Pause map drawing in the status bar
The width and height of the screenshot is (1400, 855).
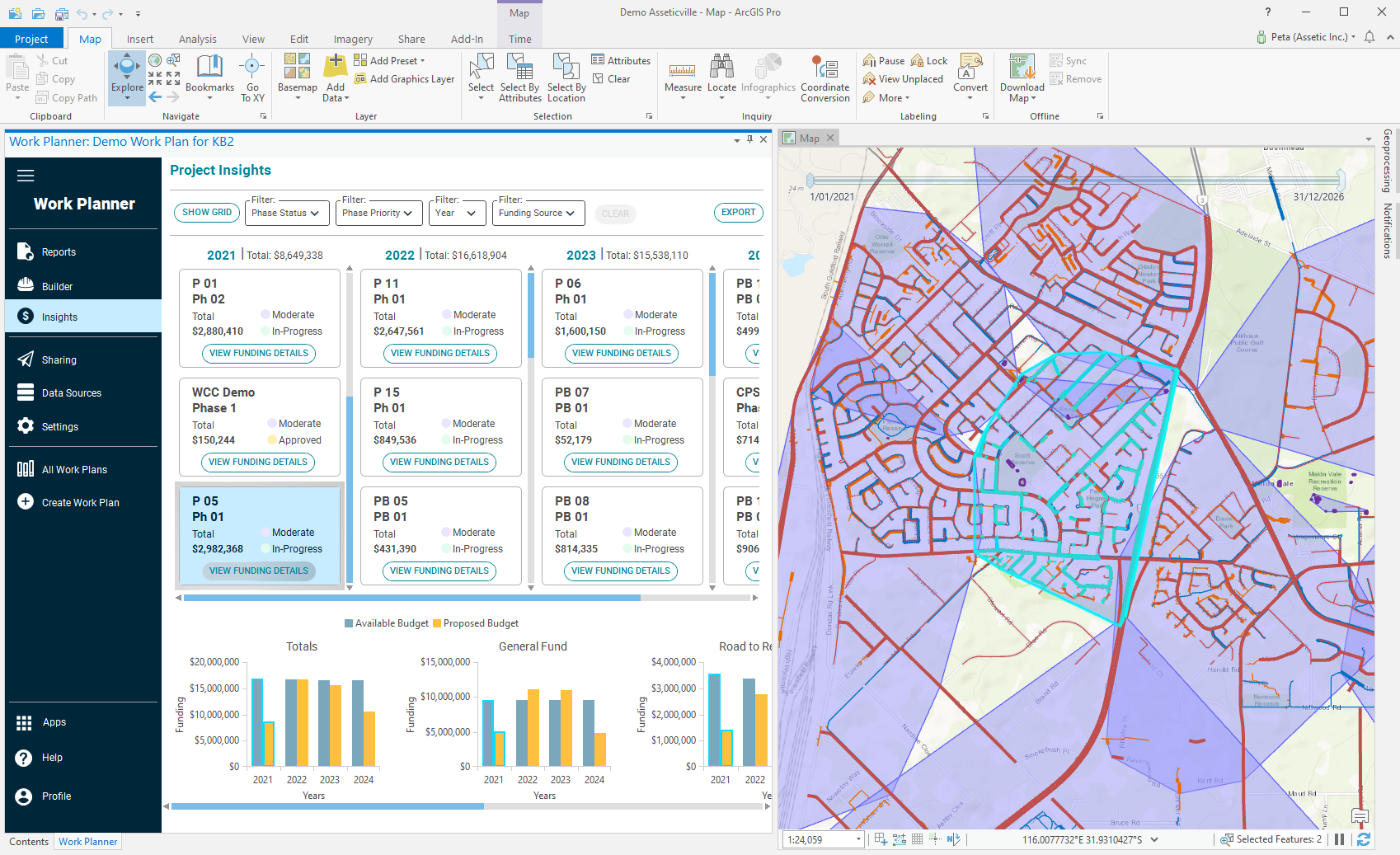[1340, 839]
